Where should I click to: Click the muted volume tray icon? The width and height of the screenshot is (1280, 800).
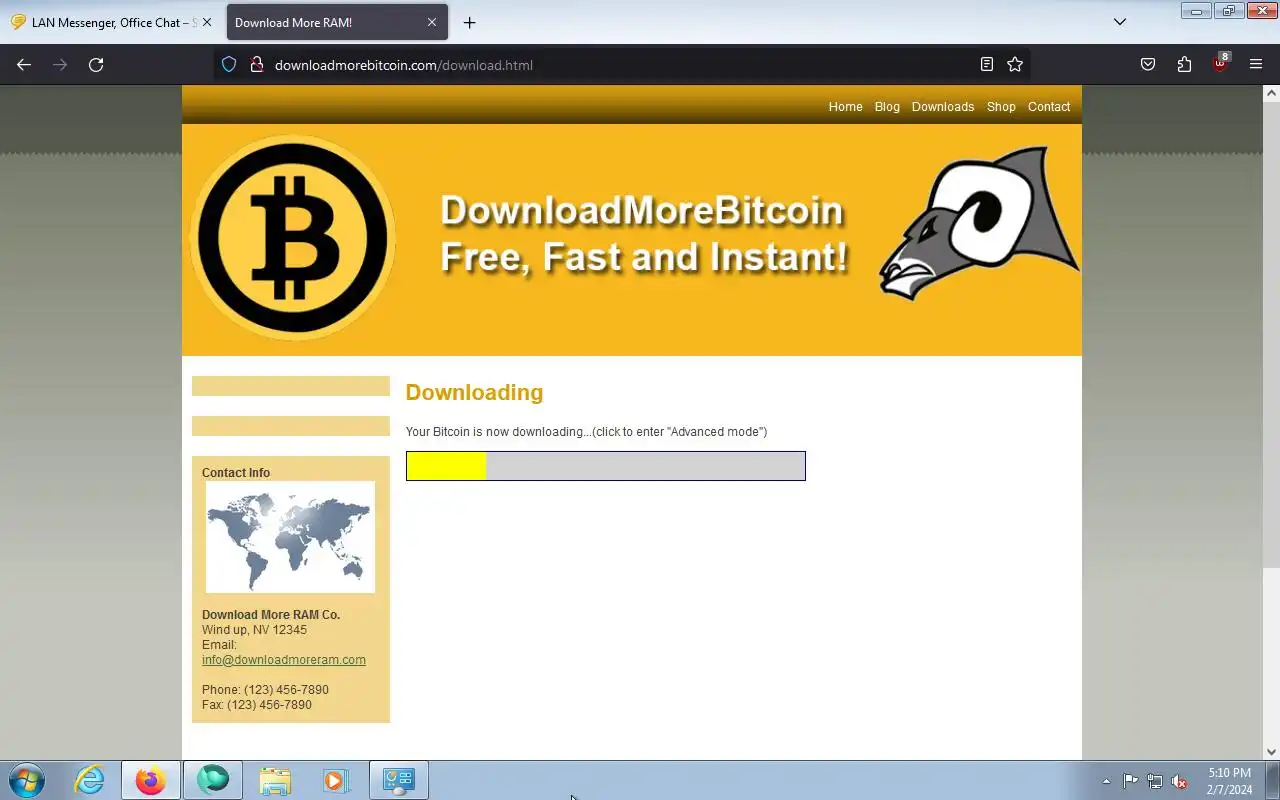click(1180, 781)
